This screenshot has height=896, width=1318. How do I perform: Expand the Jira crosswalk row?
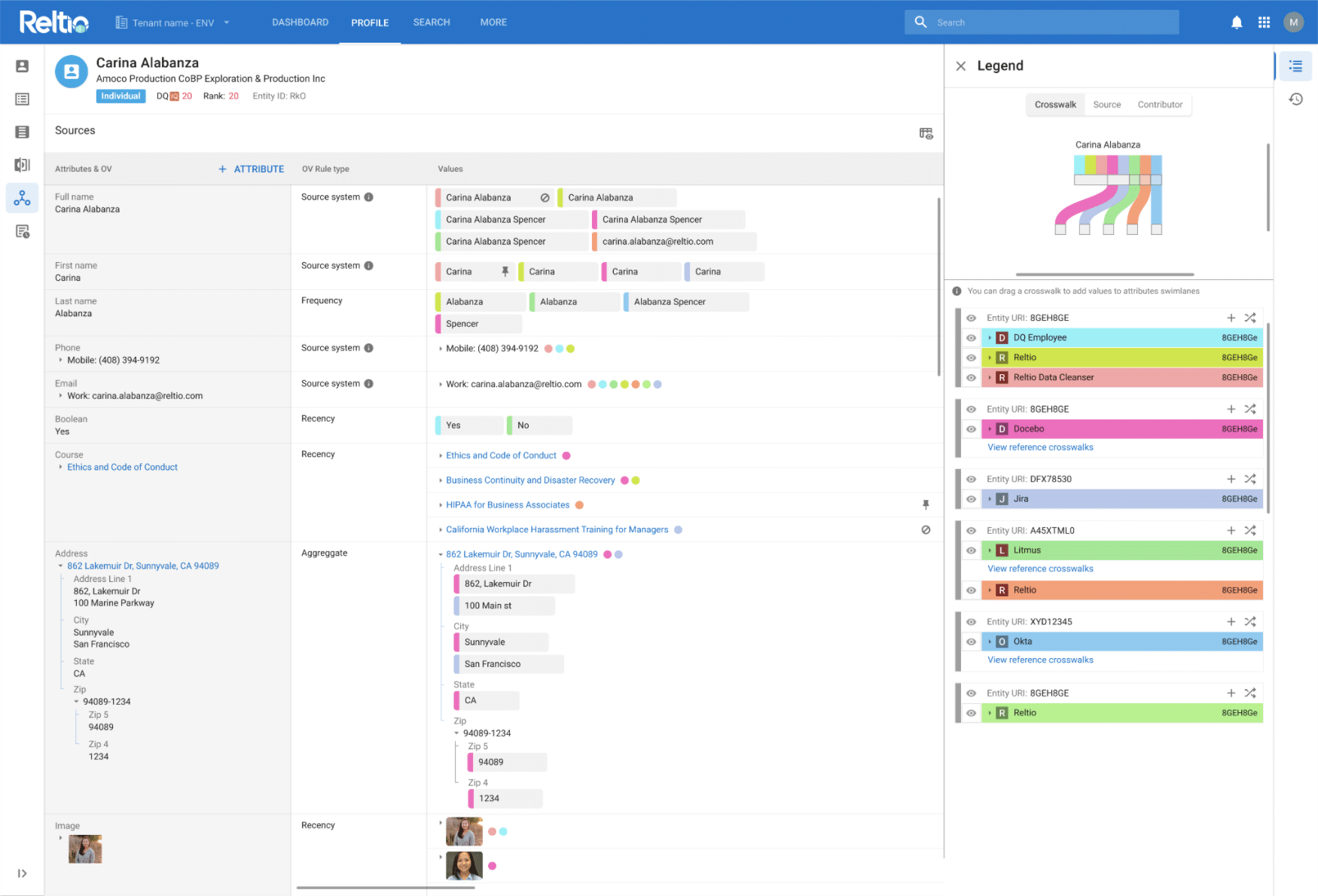click(990, 499)
